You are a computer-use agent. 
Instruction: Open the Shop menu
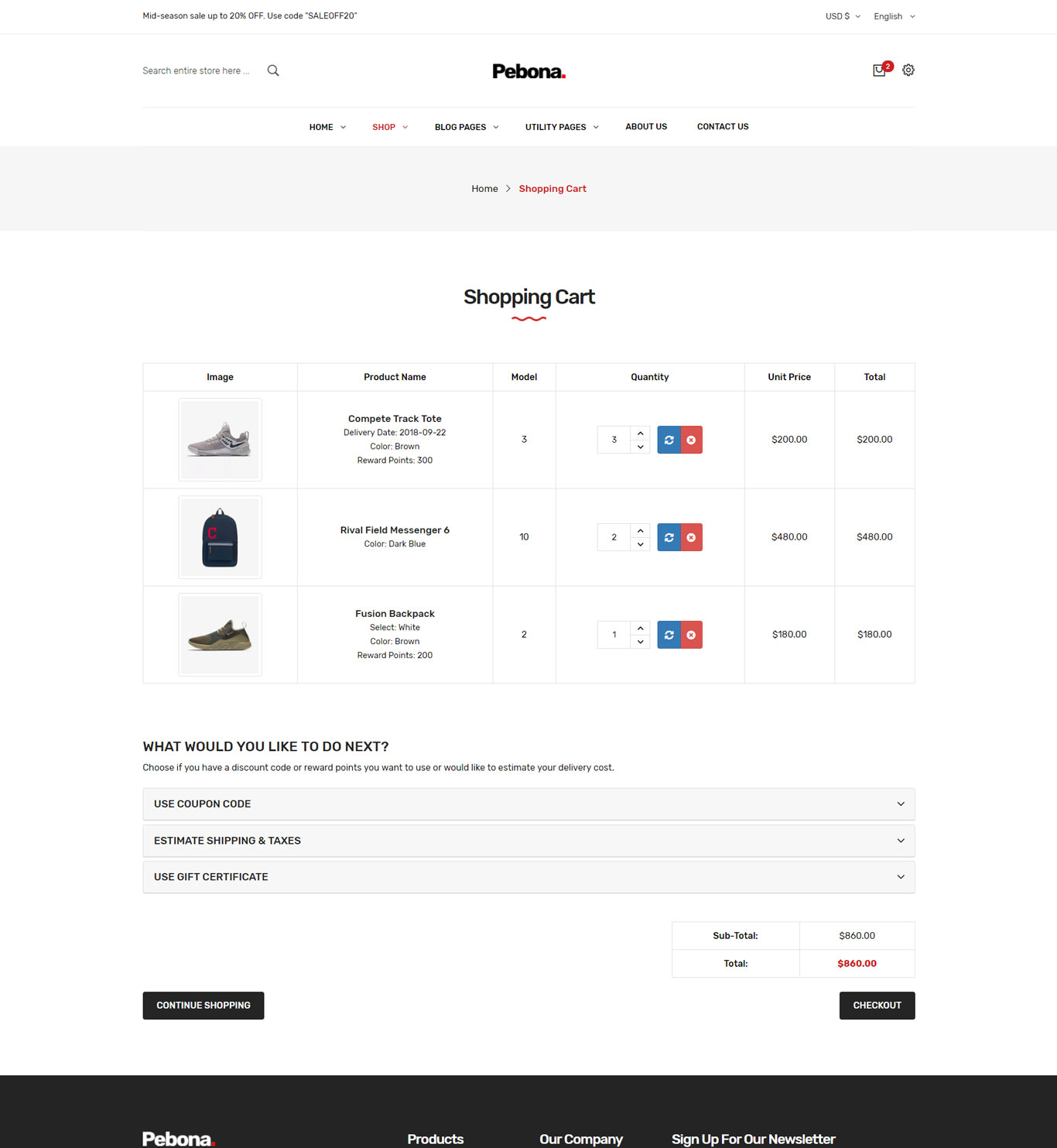tap(389, 127)
